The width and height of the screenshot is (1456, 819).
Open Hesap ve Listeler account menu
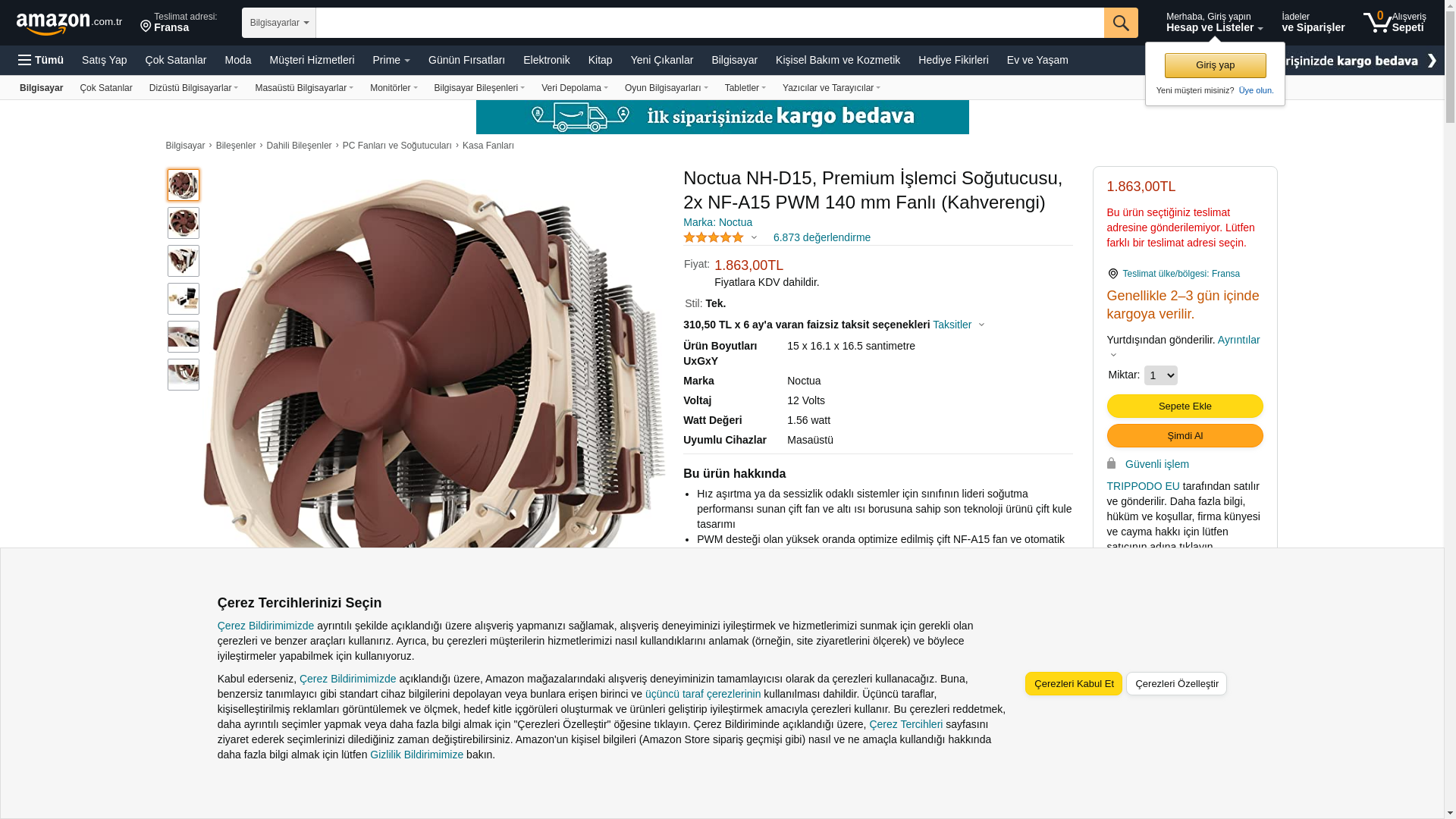[x=1214, y=22]
